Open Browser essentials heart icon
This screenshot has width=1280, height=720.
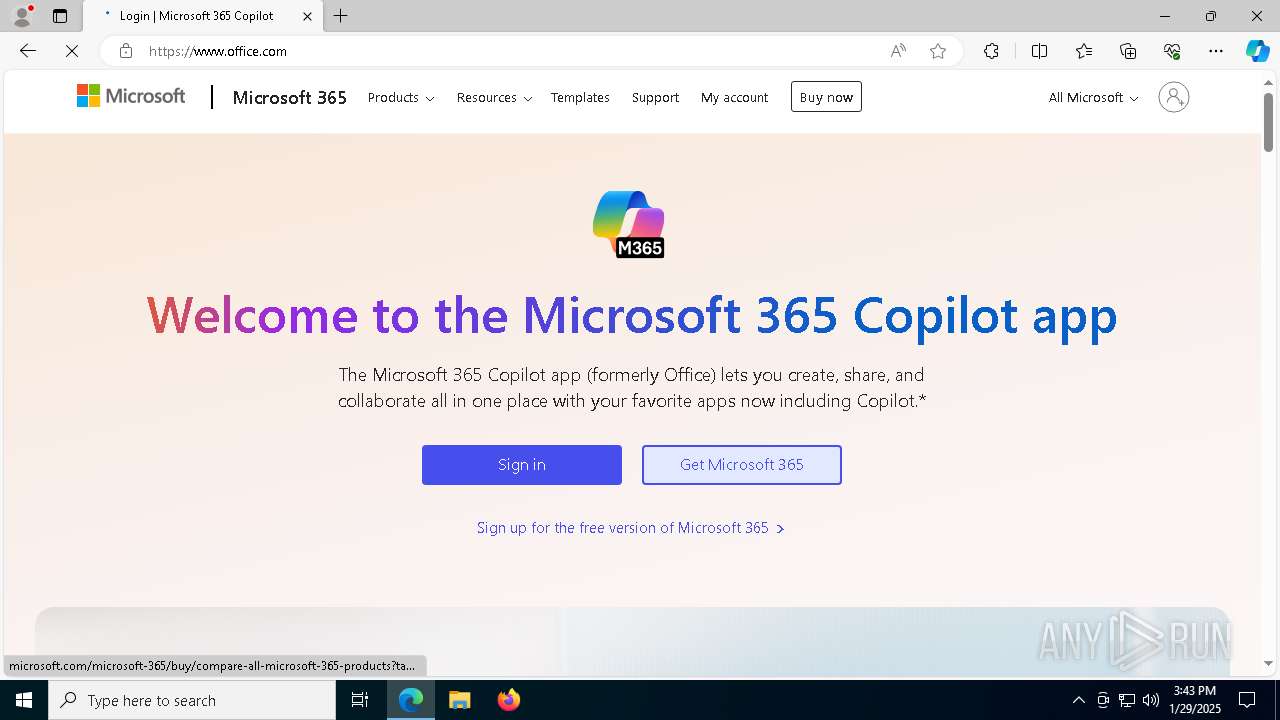pyautogui.click(x=1172, y=51)
